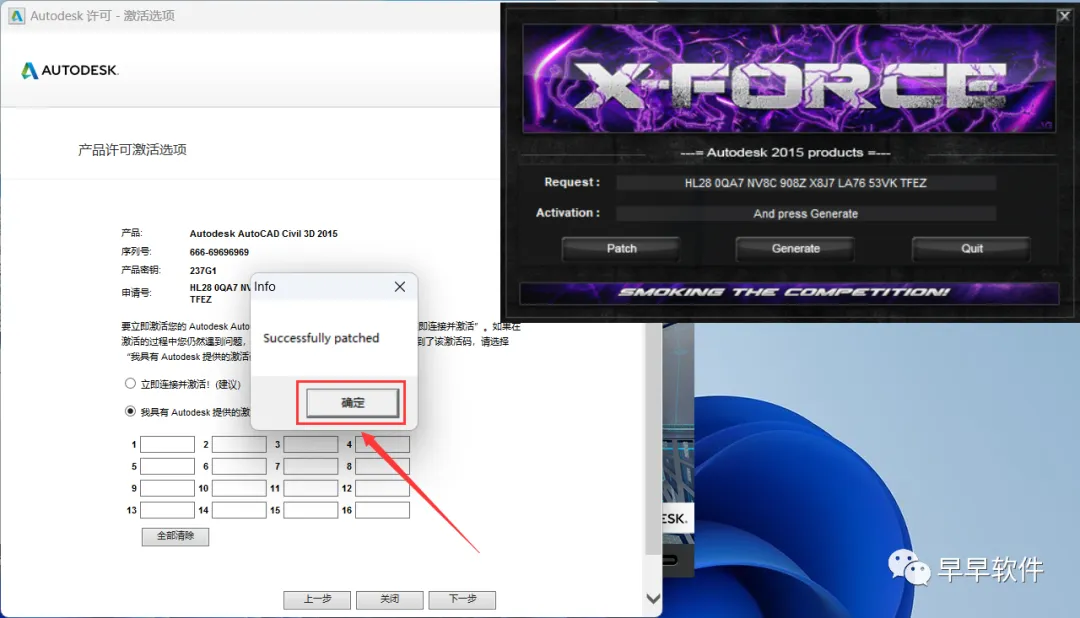Click the 上一步 button

point(317,599)
